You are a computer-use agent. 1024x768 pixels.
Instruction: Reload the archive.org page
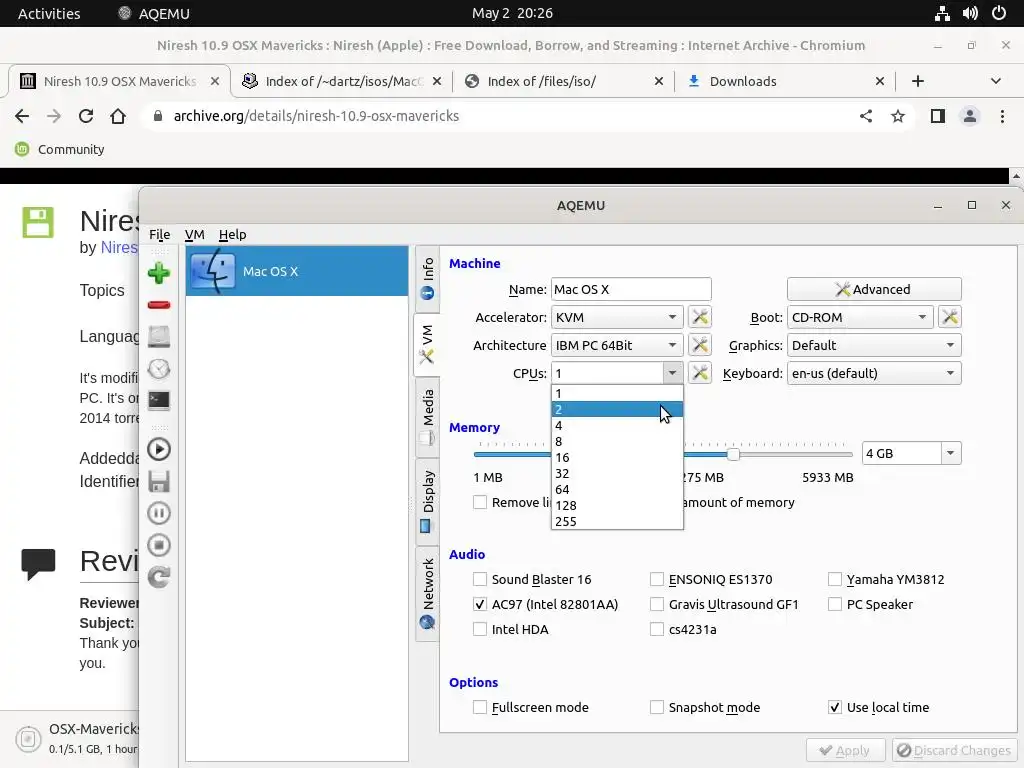86,116
